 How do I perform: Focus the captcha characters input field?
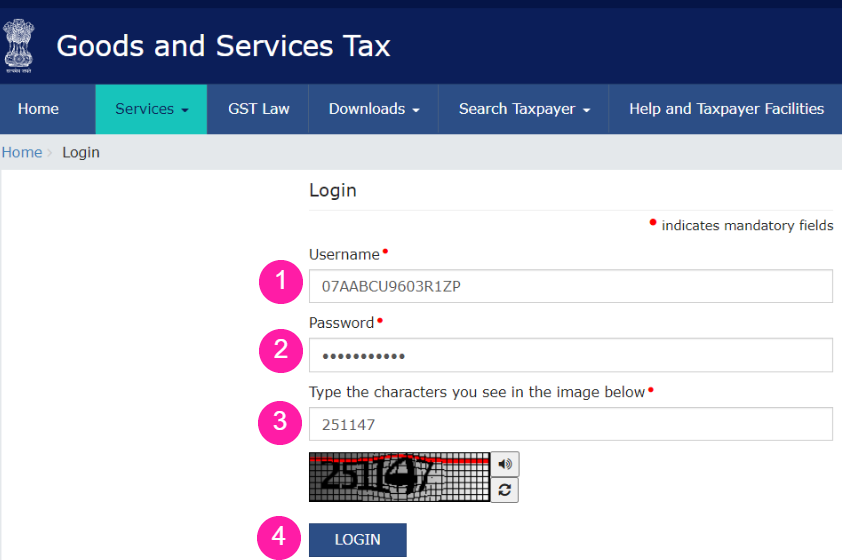pos(571,424)
